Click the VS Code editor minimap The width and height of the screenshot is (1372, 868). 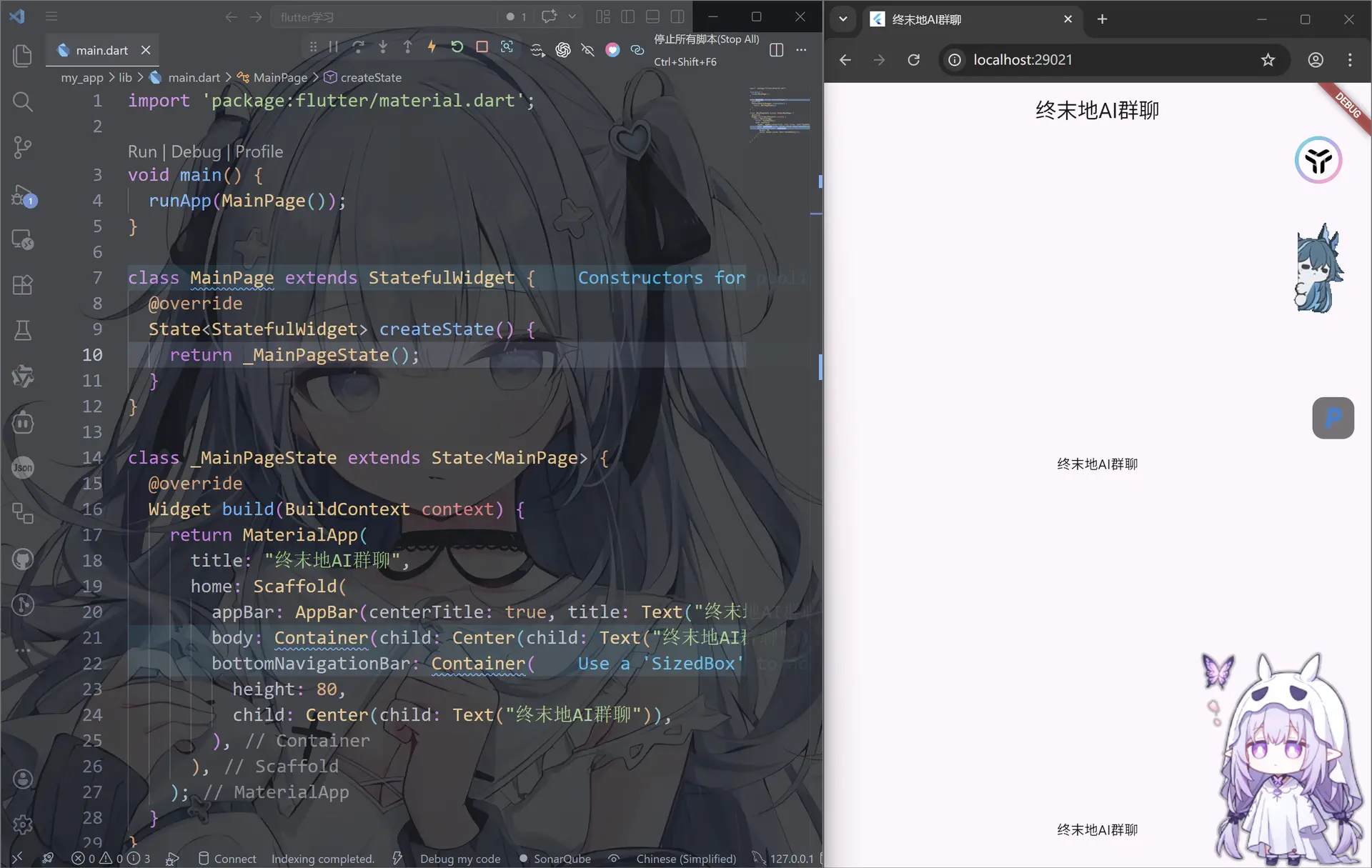(779, 114)
